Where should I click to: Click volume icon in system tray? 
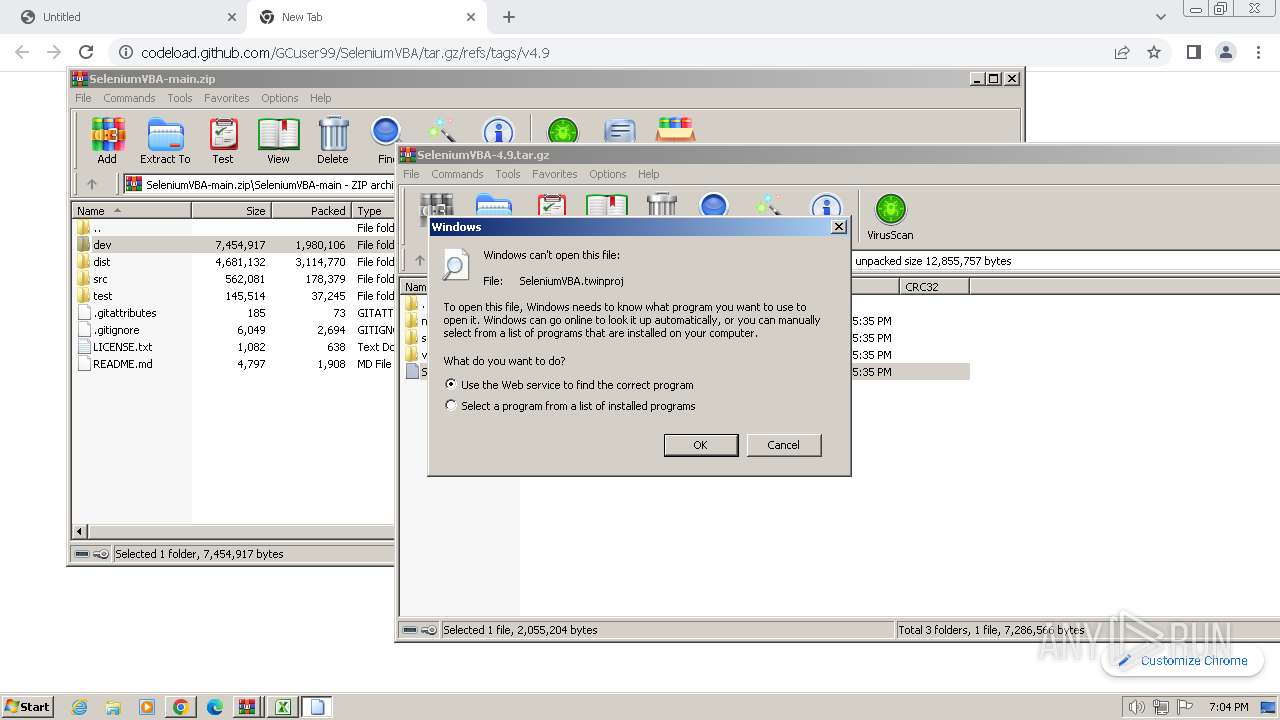[1136, 707]
